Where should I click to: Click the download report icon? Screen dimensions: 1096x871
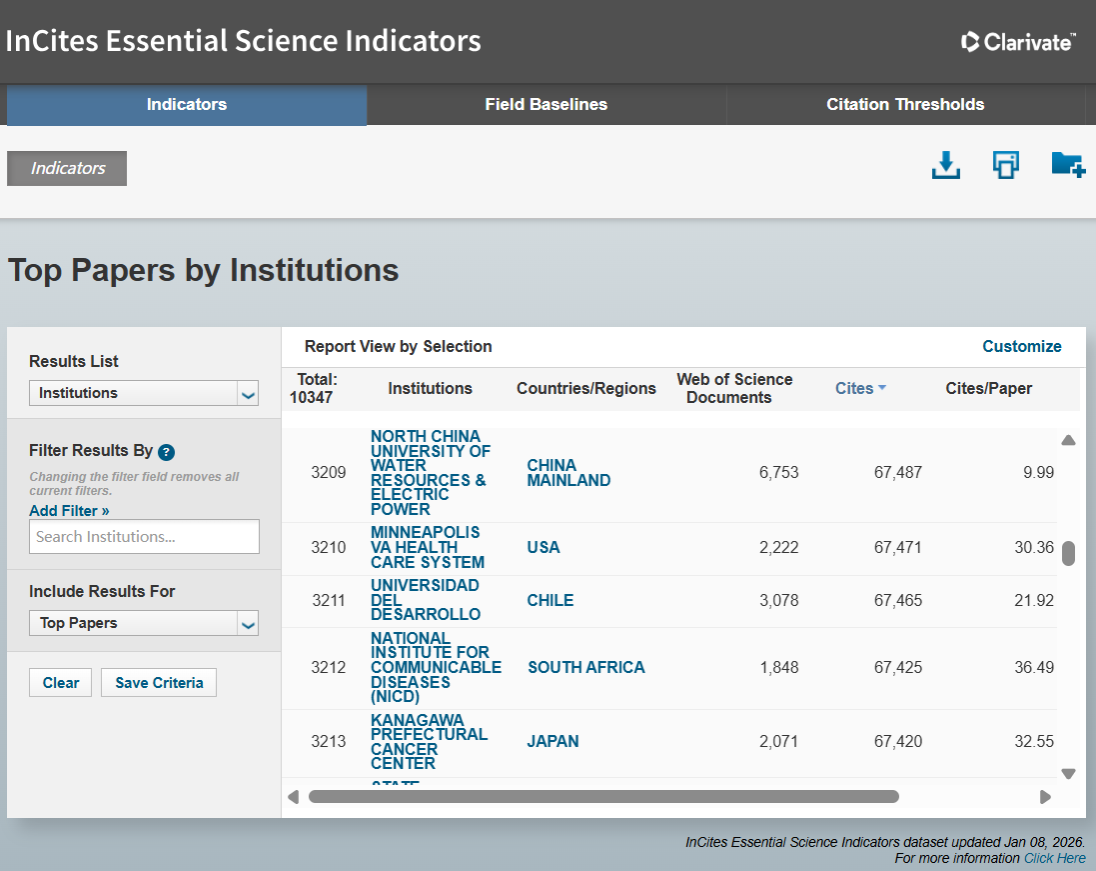point(945,166)
